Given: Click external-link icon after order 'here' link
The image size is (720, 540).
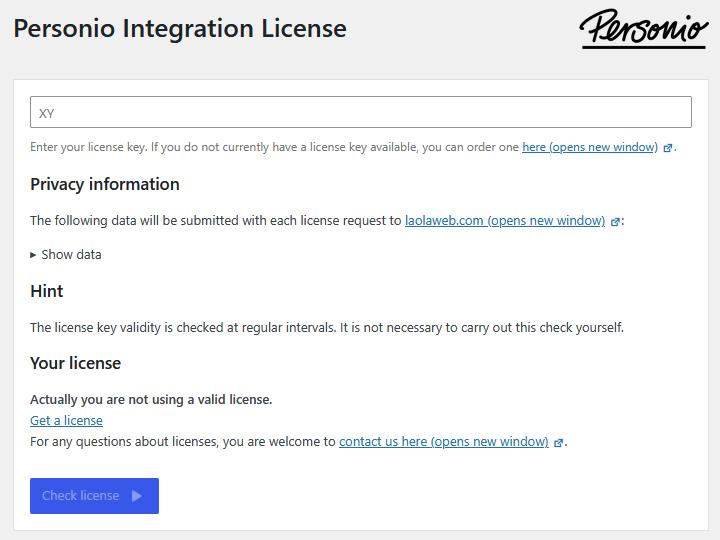Looking at the screenshot, I should [668, 148].
